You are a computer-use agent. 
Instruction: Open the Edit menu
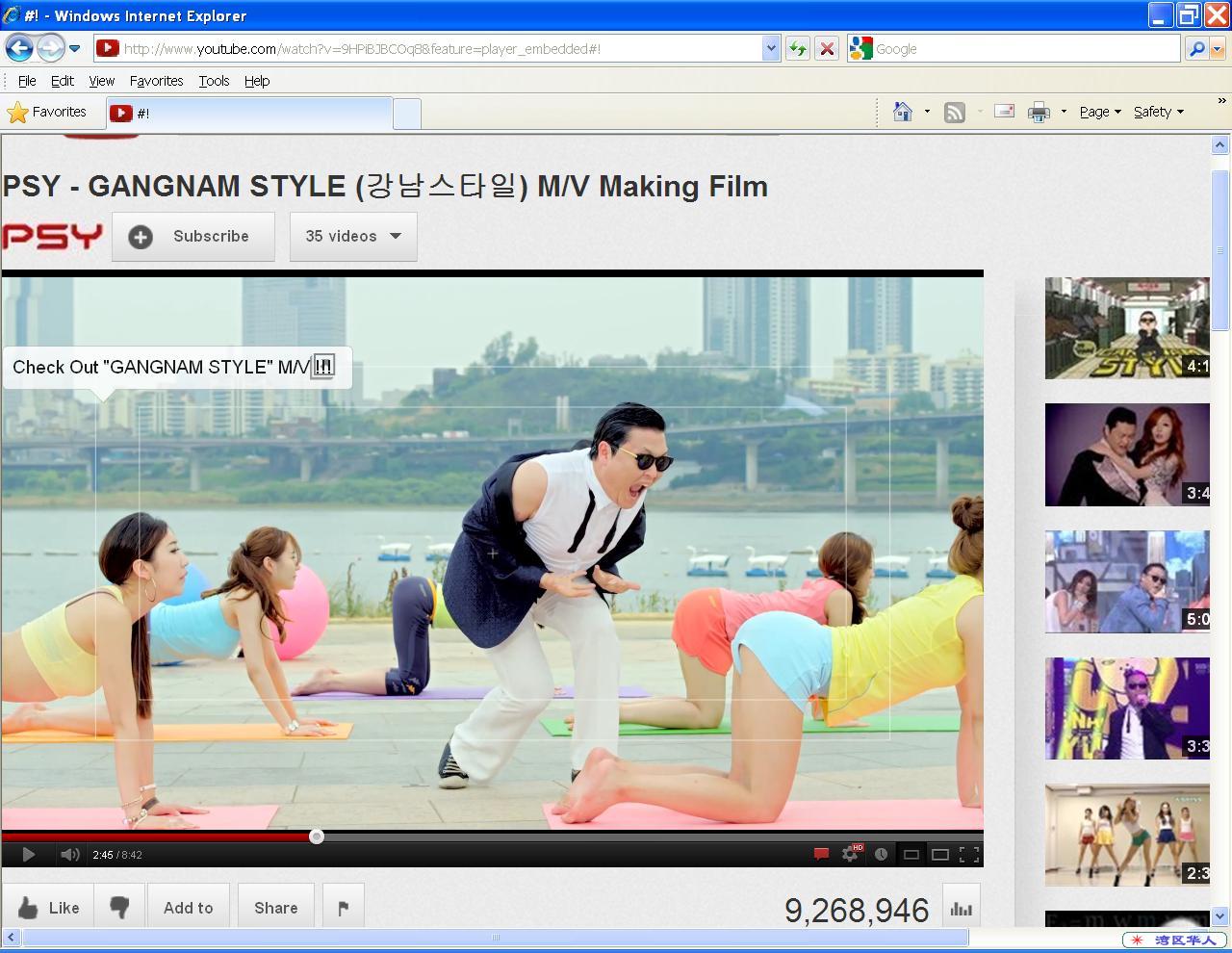[x=62, y=81]
